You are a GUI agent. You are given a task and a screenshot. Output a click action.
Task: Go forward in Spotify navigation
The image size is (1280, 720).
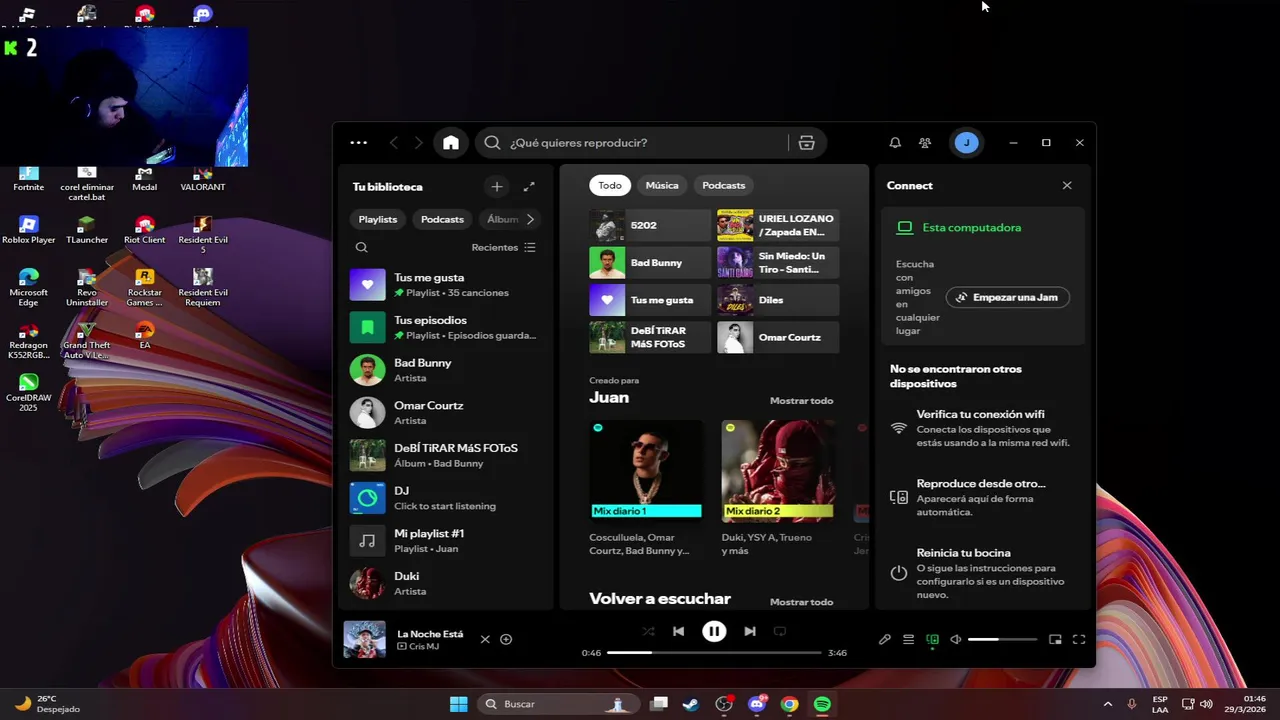coord(418,143)
